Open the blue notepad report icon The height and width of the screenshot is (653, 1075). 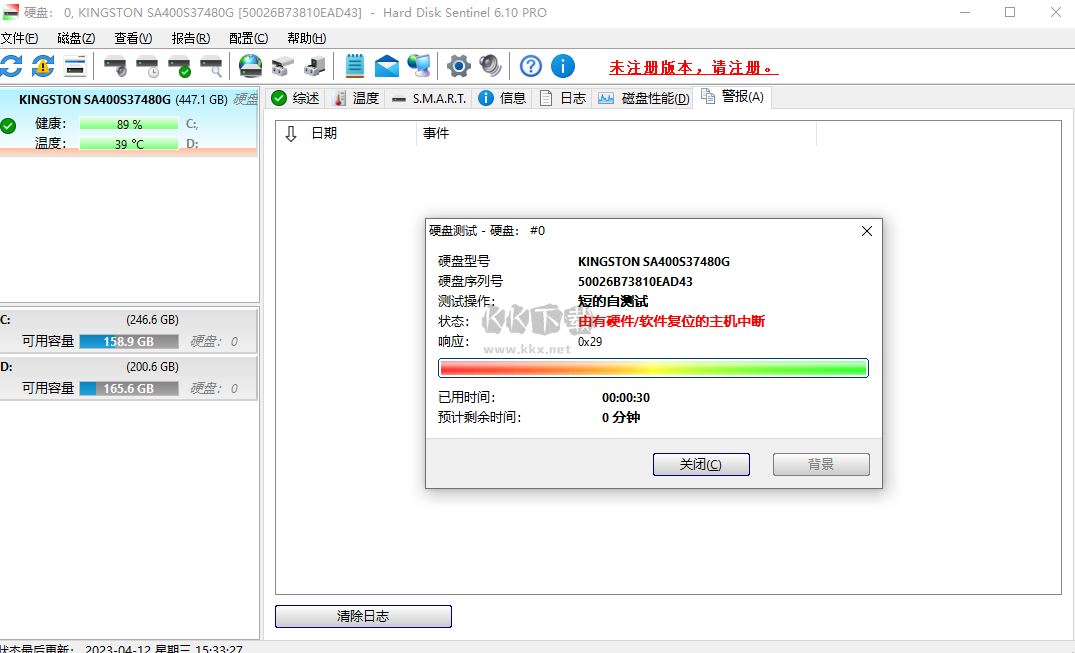pyautogui.click(x=354, y=67)
